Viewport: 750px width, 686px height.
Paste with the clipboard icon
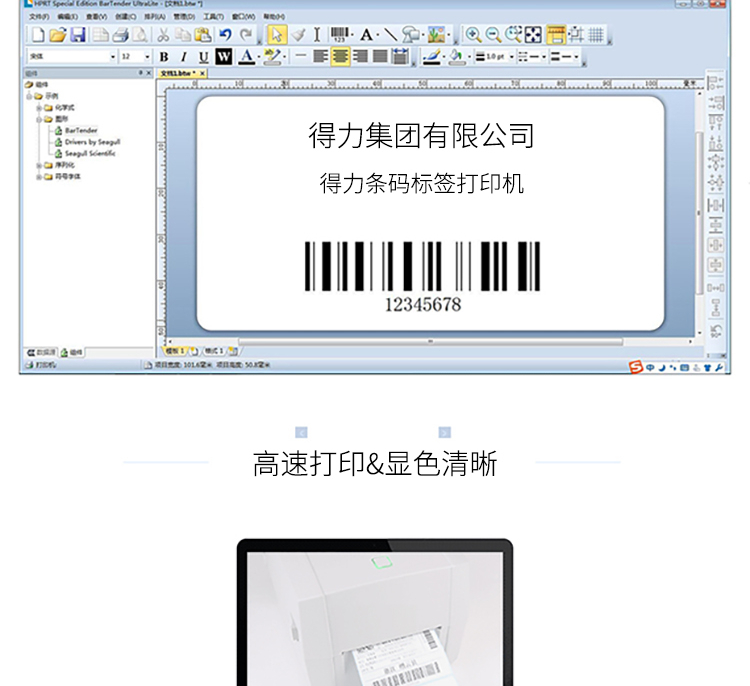coord(203,35)
